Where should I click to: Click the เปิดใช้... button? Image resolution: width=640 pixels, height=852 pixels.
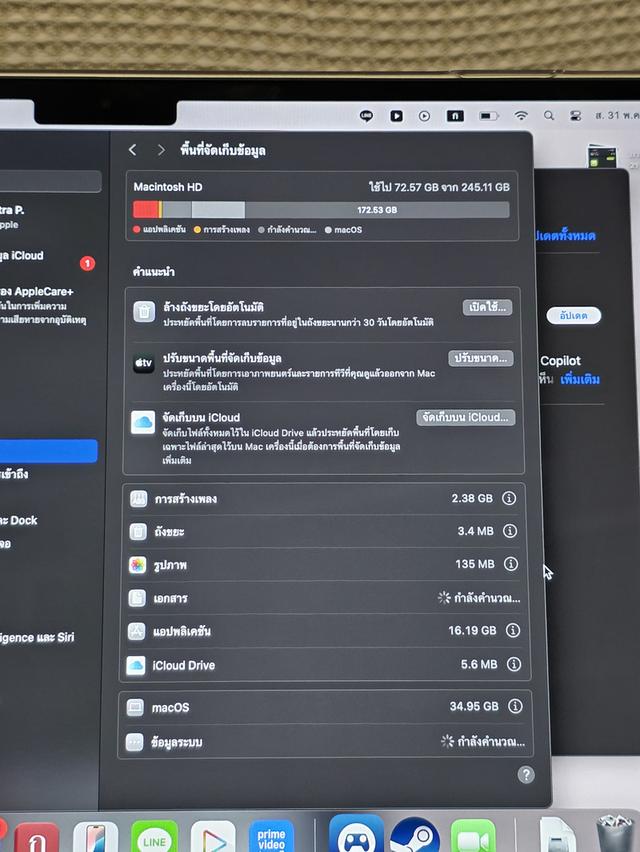click(x=487, y=307)
